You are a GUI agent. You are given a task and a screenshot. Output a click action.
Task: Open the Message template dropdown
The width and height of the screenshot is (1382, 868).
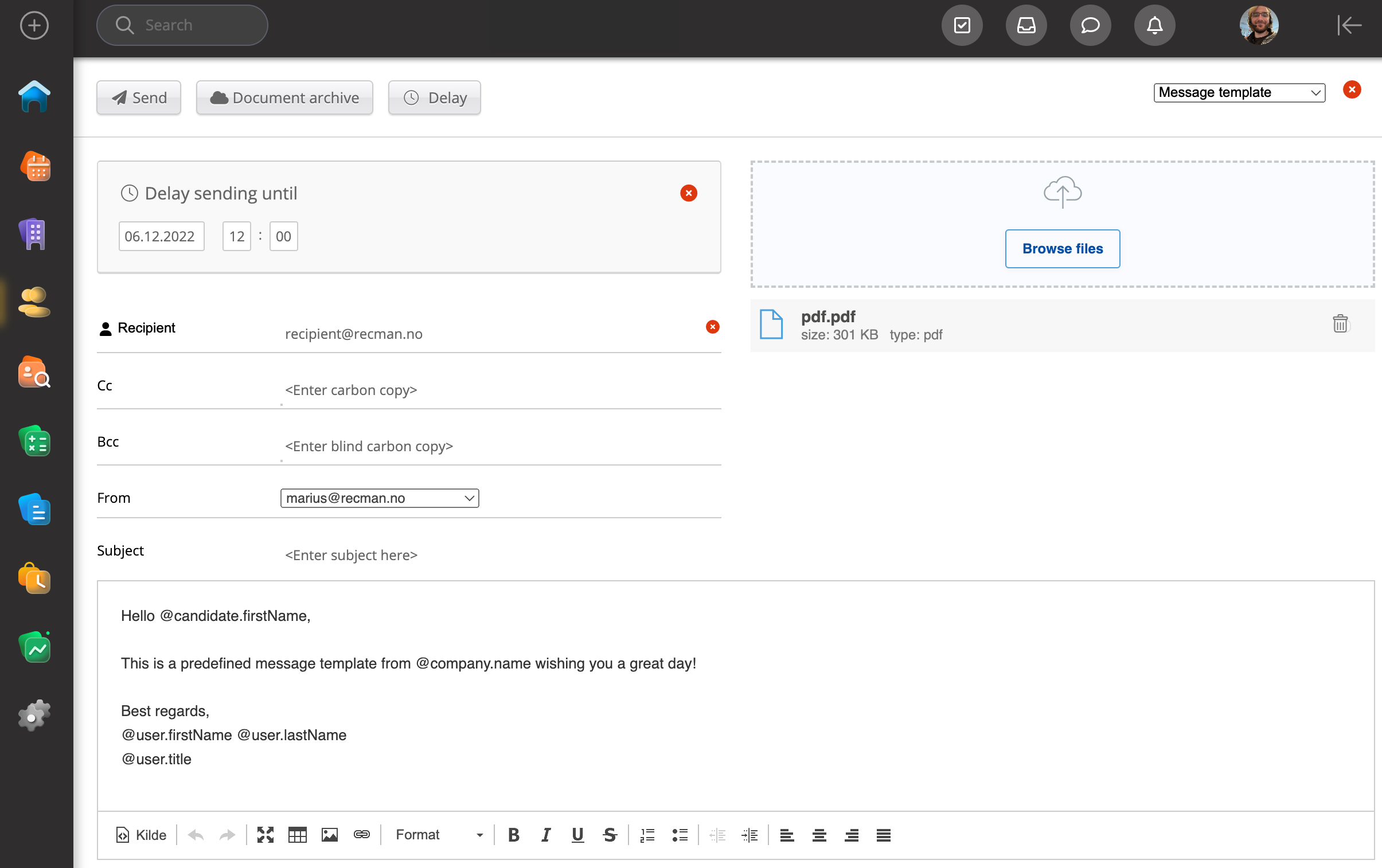pos(1239,92)
